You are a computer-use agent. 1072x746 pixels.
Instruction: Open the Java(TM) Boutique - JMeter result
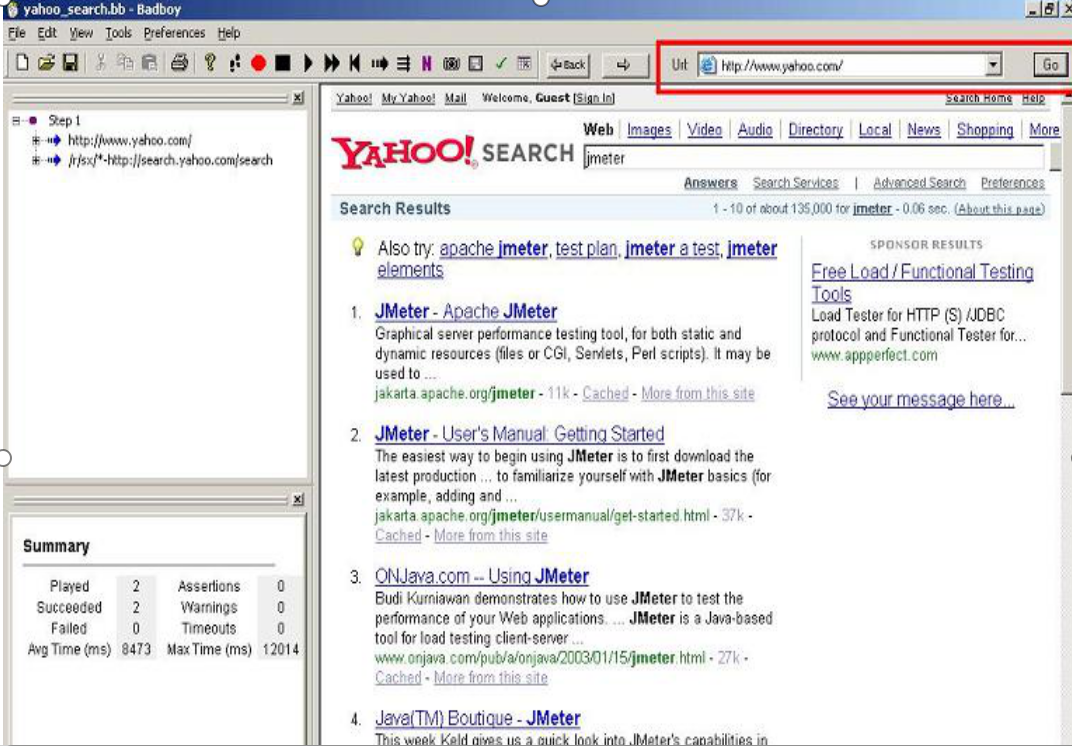coord(477,718)
